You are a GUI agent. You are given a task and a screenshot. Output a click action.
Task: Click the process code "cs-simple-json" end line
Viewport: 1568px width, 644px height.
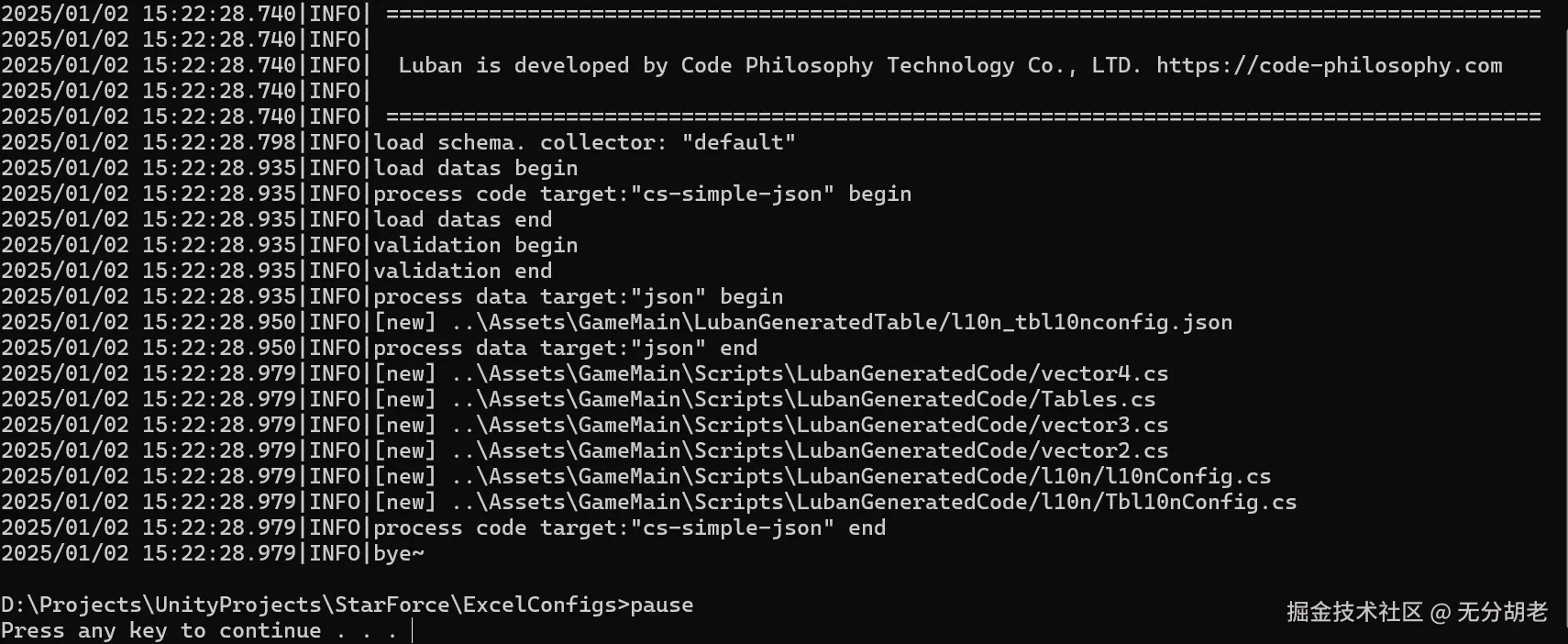[629, 527]
